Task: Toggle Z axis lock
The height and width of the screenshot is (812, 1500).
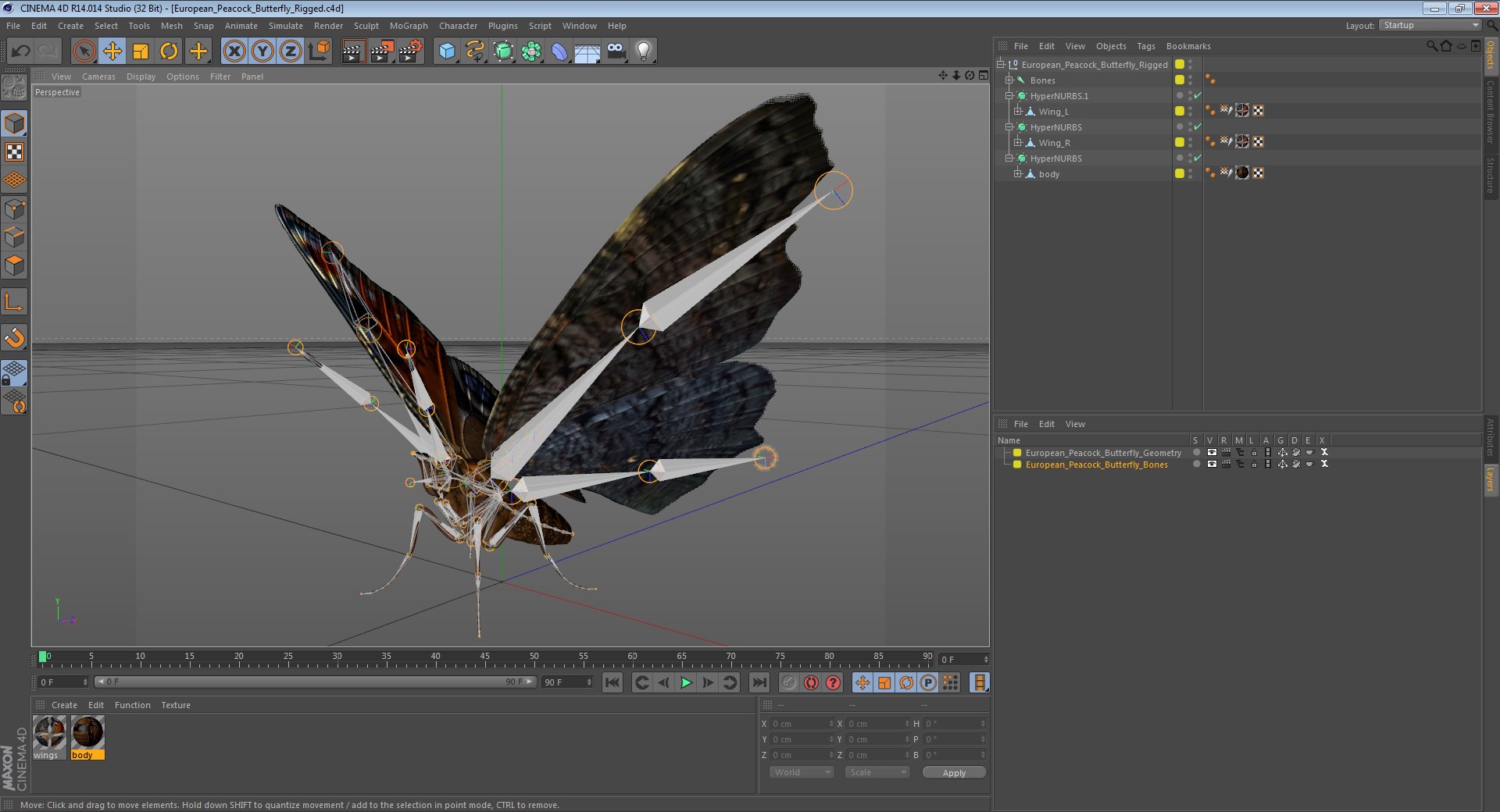Action: pyautogui.click(x=291, y=52)
